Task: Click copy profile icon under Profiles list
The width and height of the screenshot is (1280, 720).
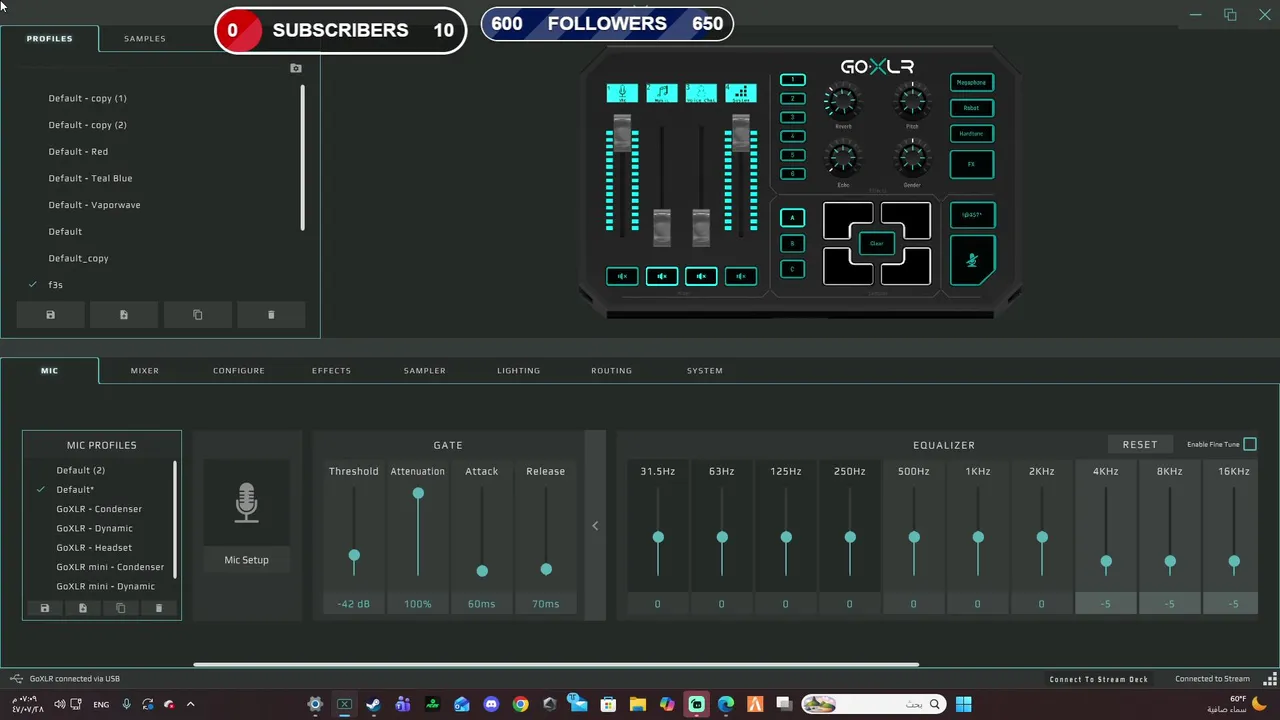Action: tap(197, 315)
